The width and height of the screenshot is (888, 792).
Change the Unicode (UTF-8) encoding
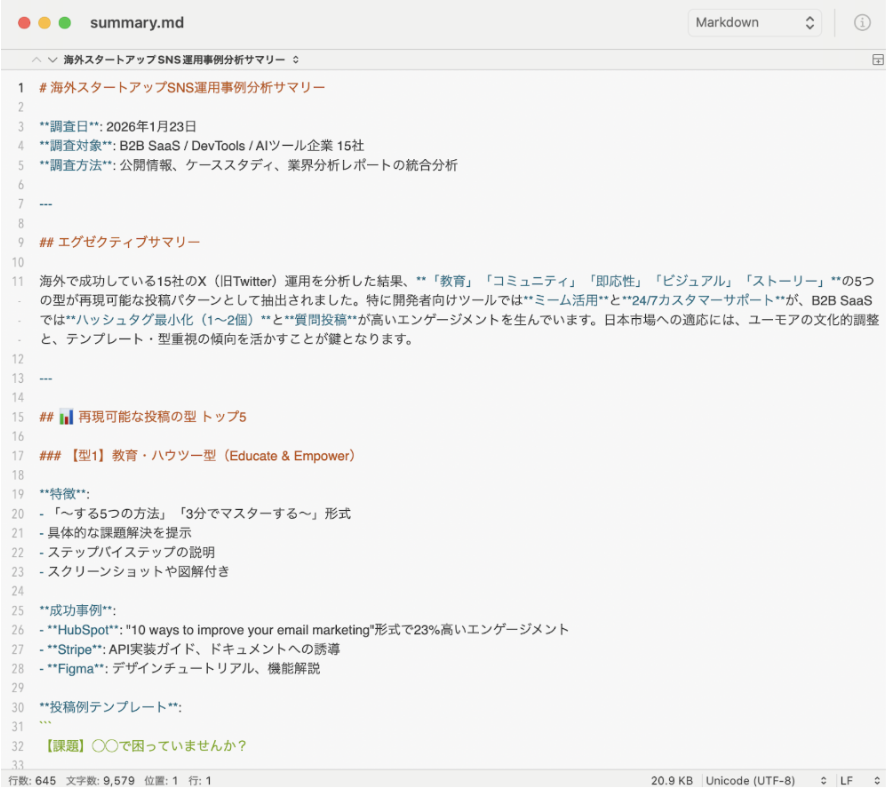tap(765, 780)
